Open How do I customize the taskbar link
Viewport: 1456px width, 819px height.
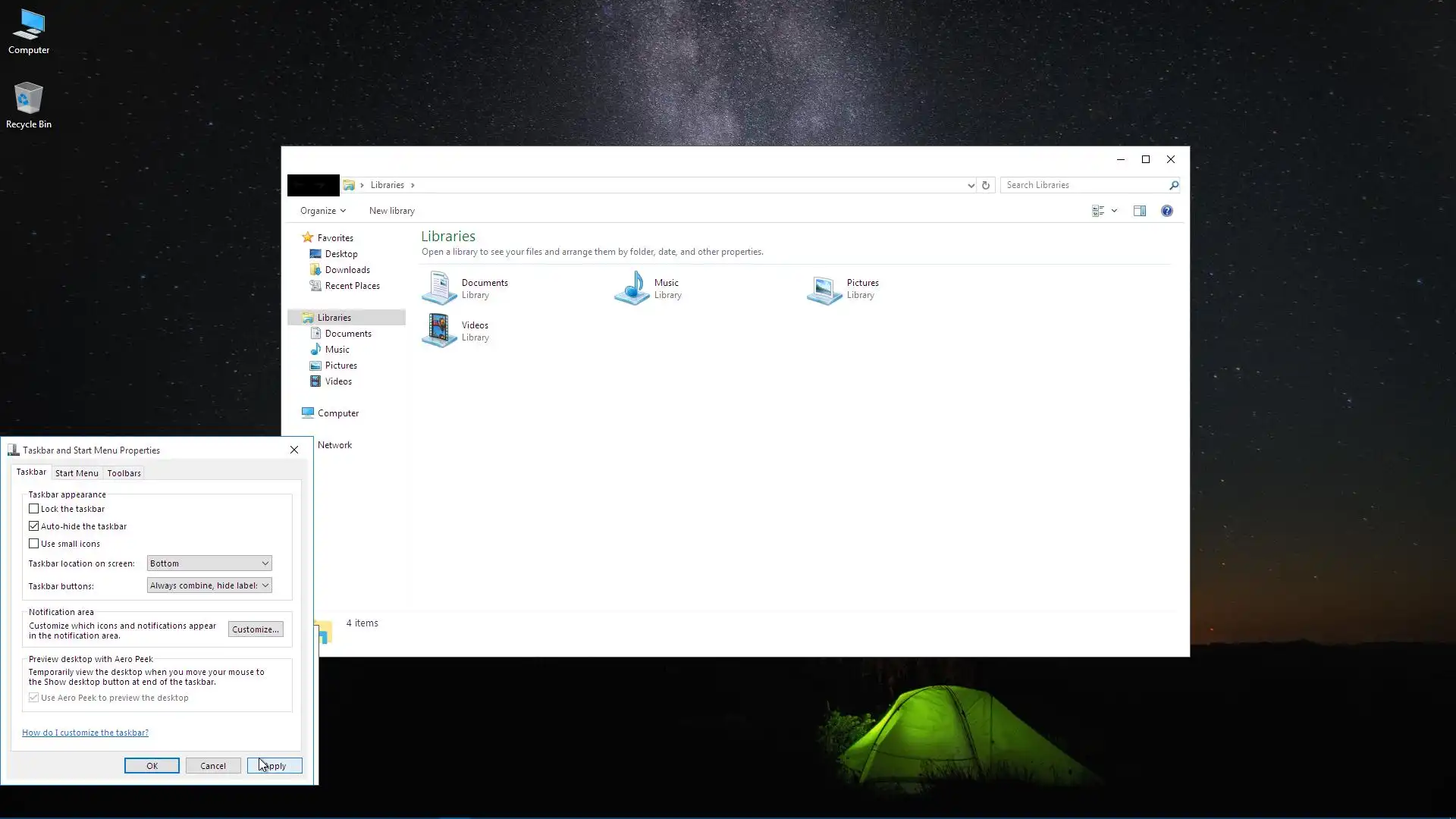click(85, 733)
